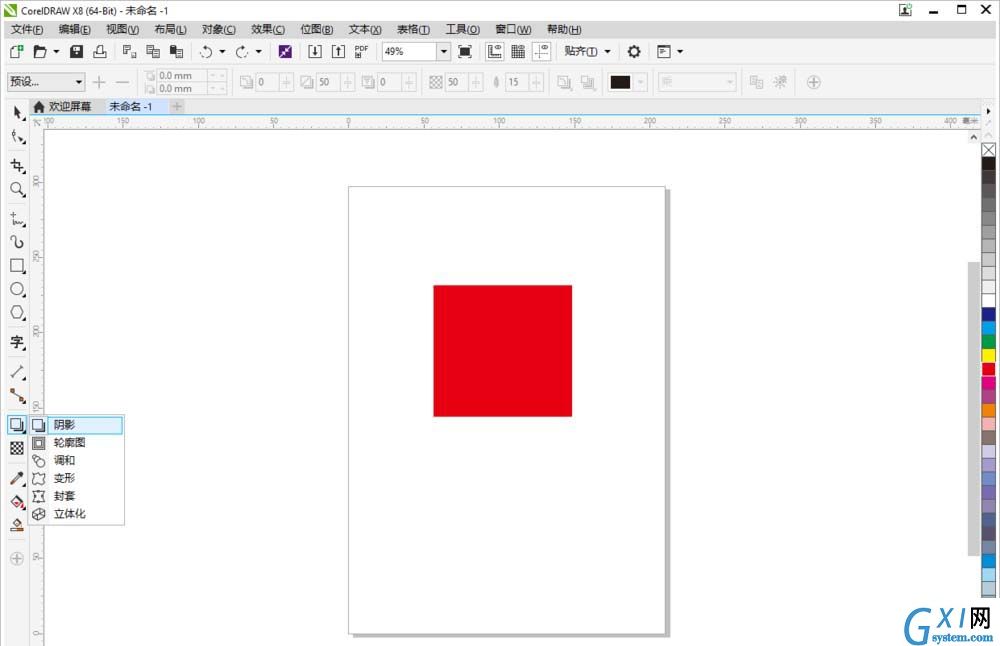This screenshot has width=1000, height=646.
Task: Select the Transparency checkerboard tool
Action: pyautogui.click(x=17, y=448)
